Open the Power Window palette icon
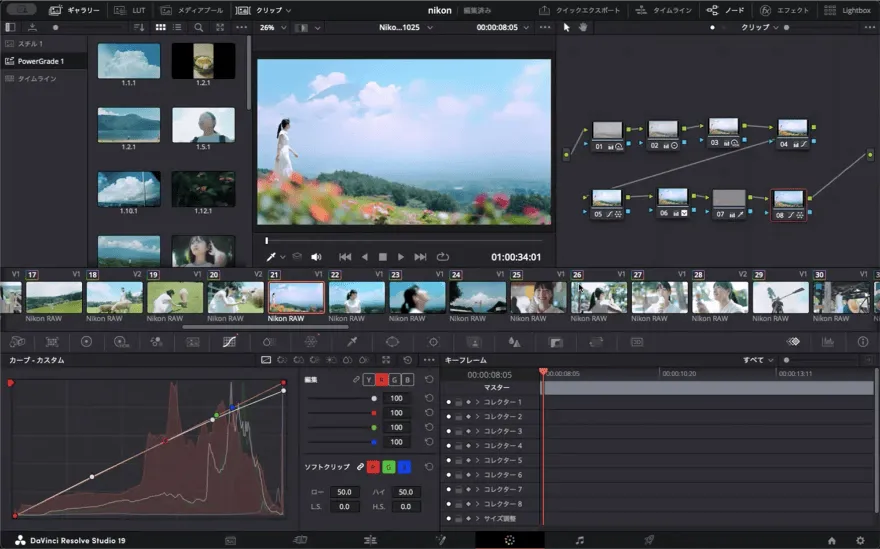The image size is (880, 549). (x=392, y=341)
